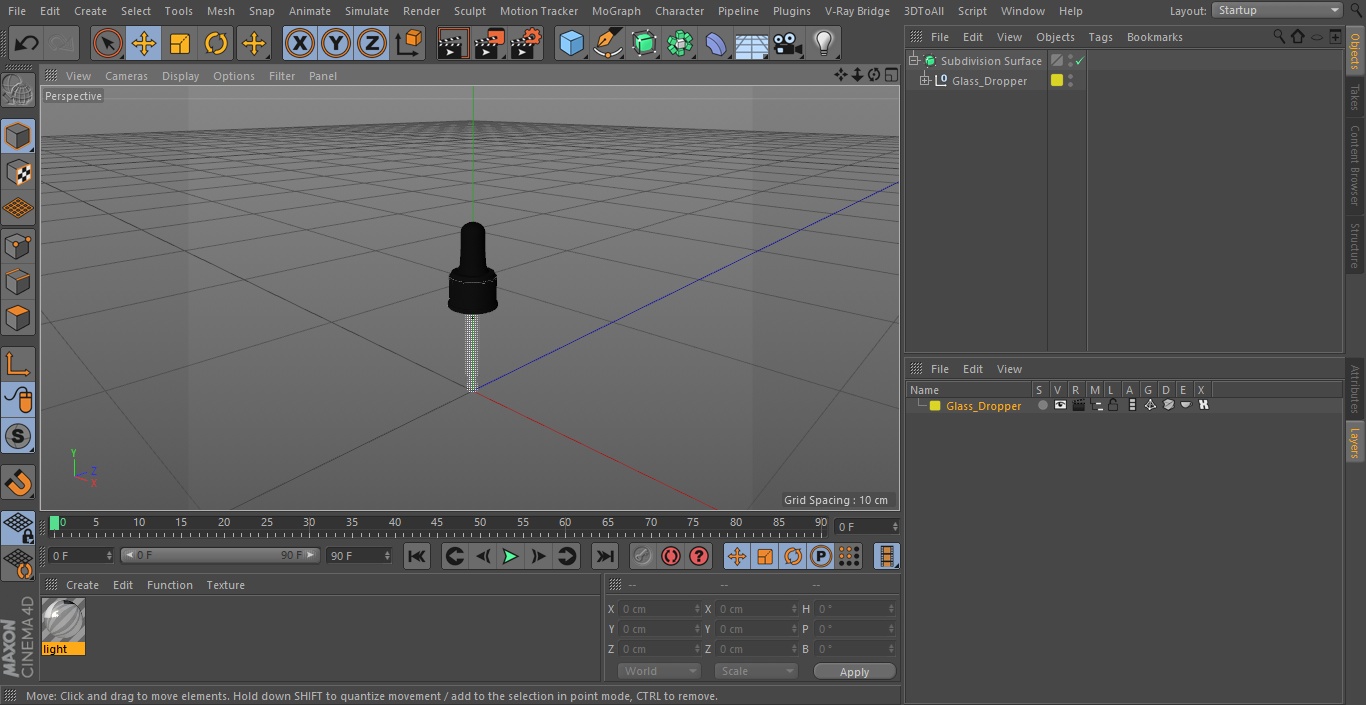Open the deformer objects icon
This screenshot has height=705, width=1366.
click(x=716, y=43)
